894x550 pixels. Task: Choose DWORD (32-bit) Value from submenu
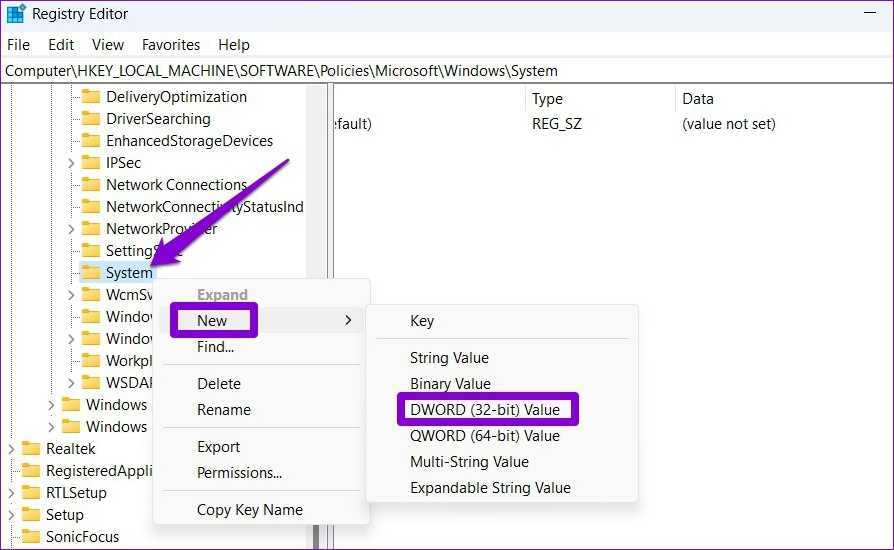point(485,410)
